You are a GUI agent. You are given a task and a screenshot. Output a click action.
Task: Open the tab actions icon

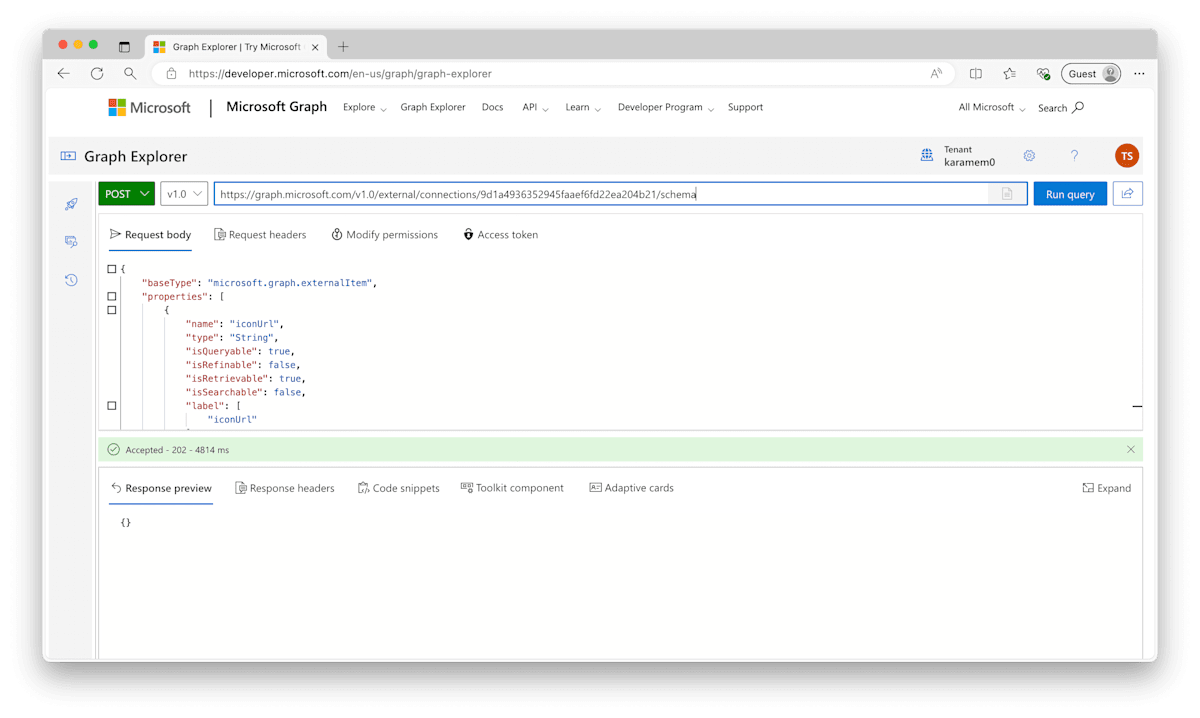point(124,46)
